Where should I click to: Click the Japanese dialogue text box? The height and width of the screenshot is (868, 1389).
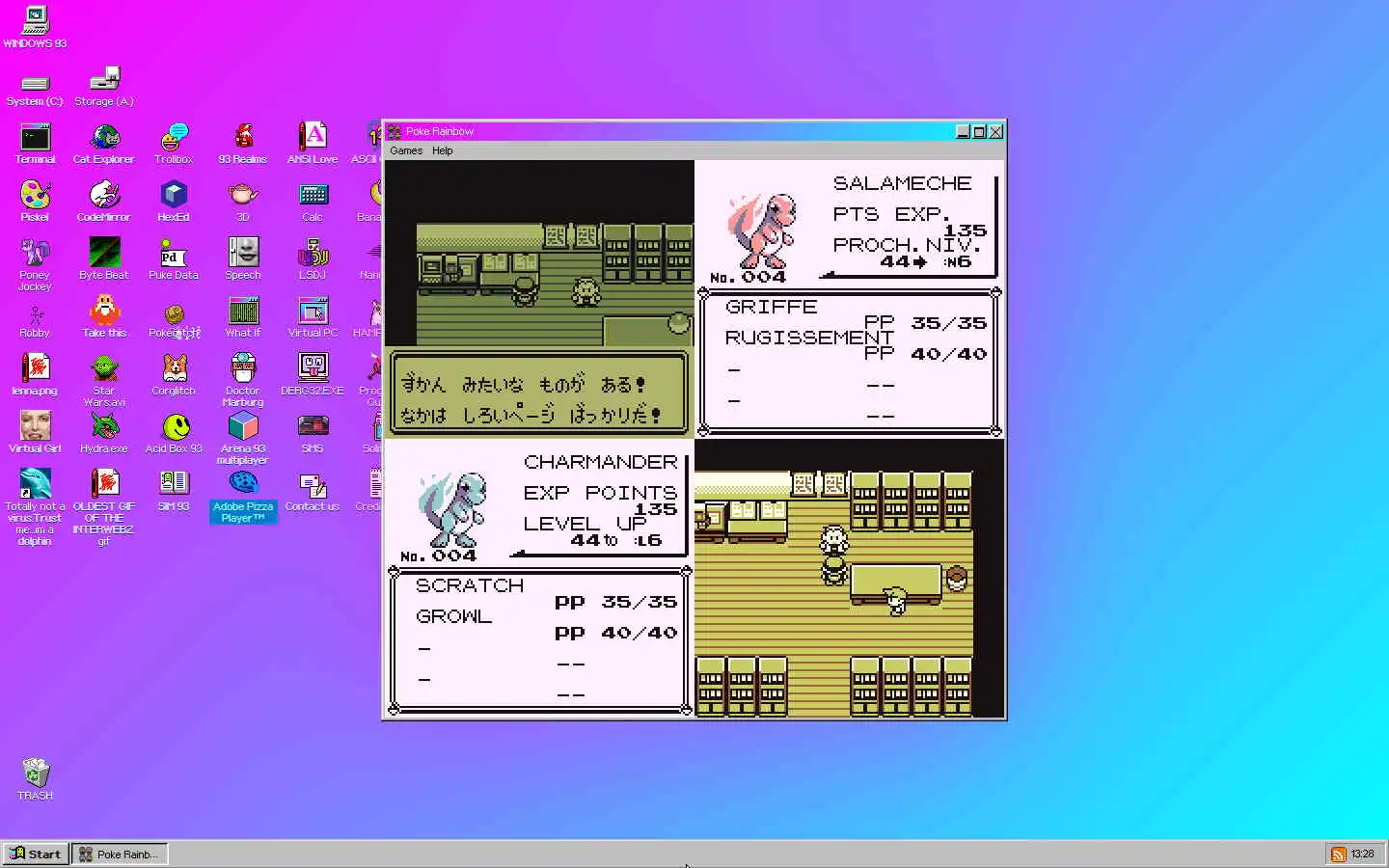(x=539, y=393)
